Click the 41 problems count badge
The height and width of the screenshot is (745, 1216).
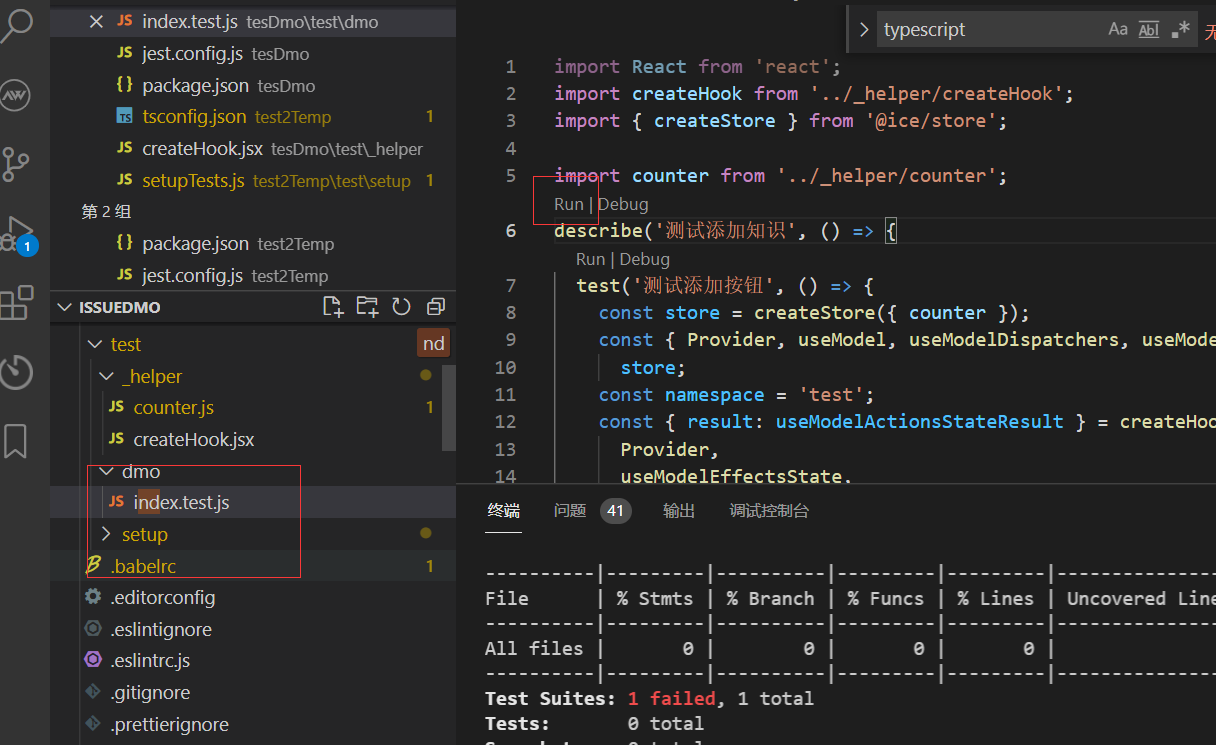pyautogui.click(x=615, y=511)
